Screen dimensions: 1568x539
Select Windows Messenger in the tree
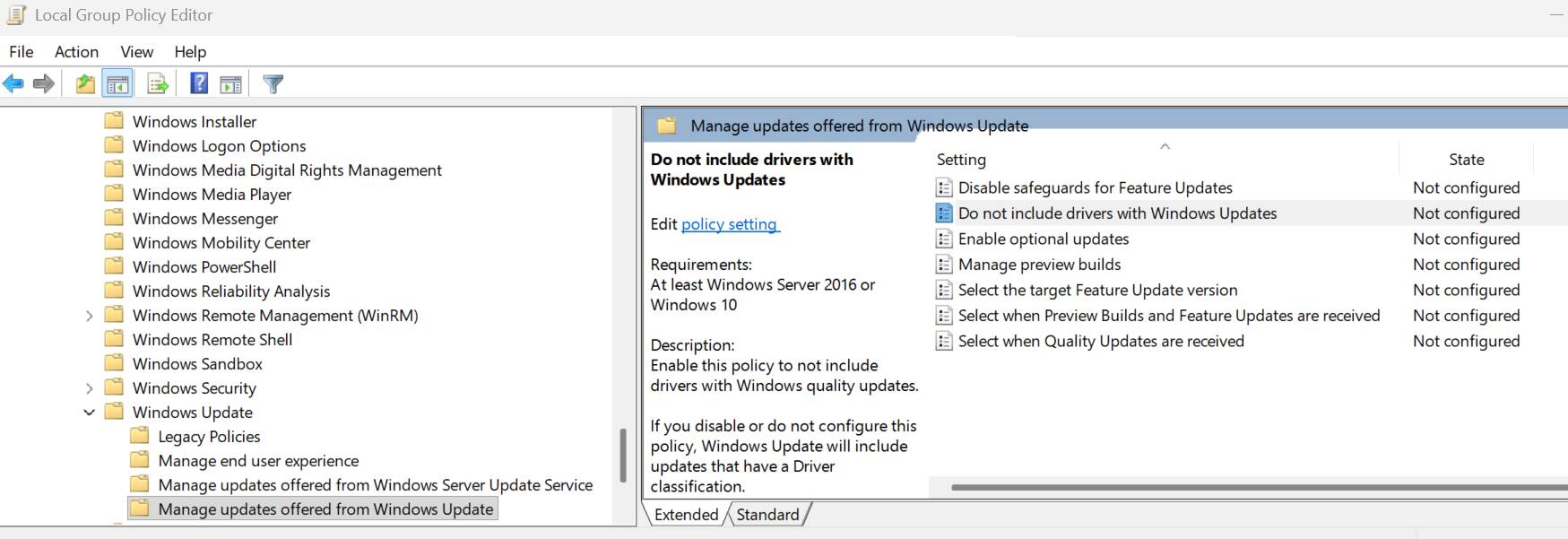point(205,218)
